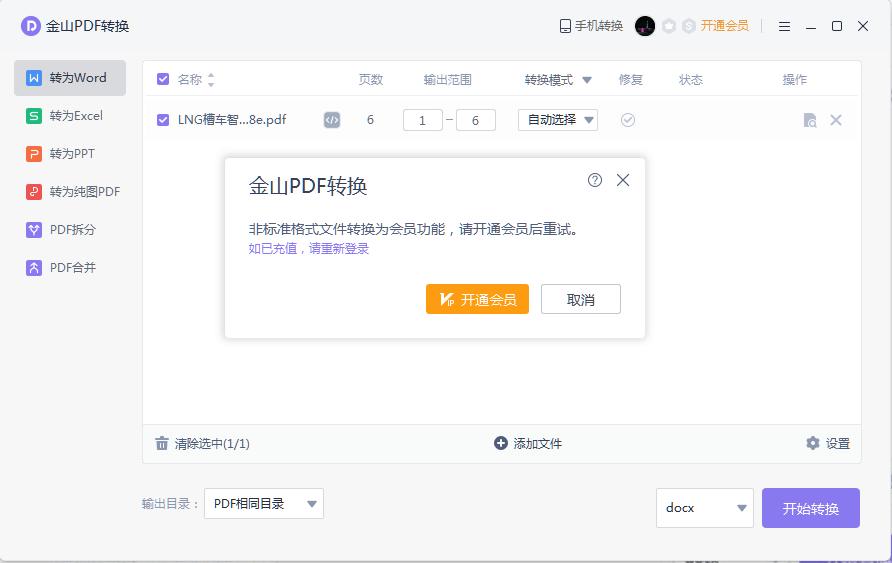Click the 状态 column header
The image size is (892, 563).
coord(691,80)
